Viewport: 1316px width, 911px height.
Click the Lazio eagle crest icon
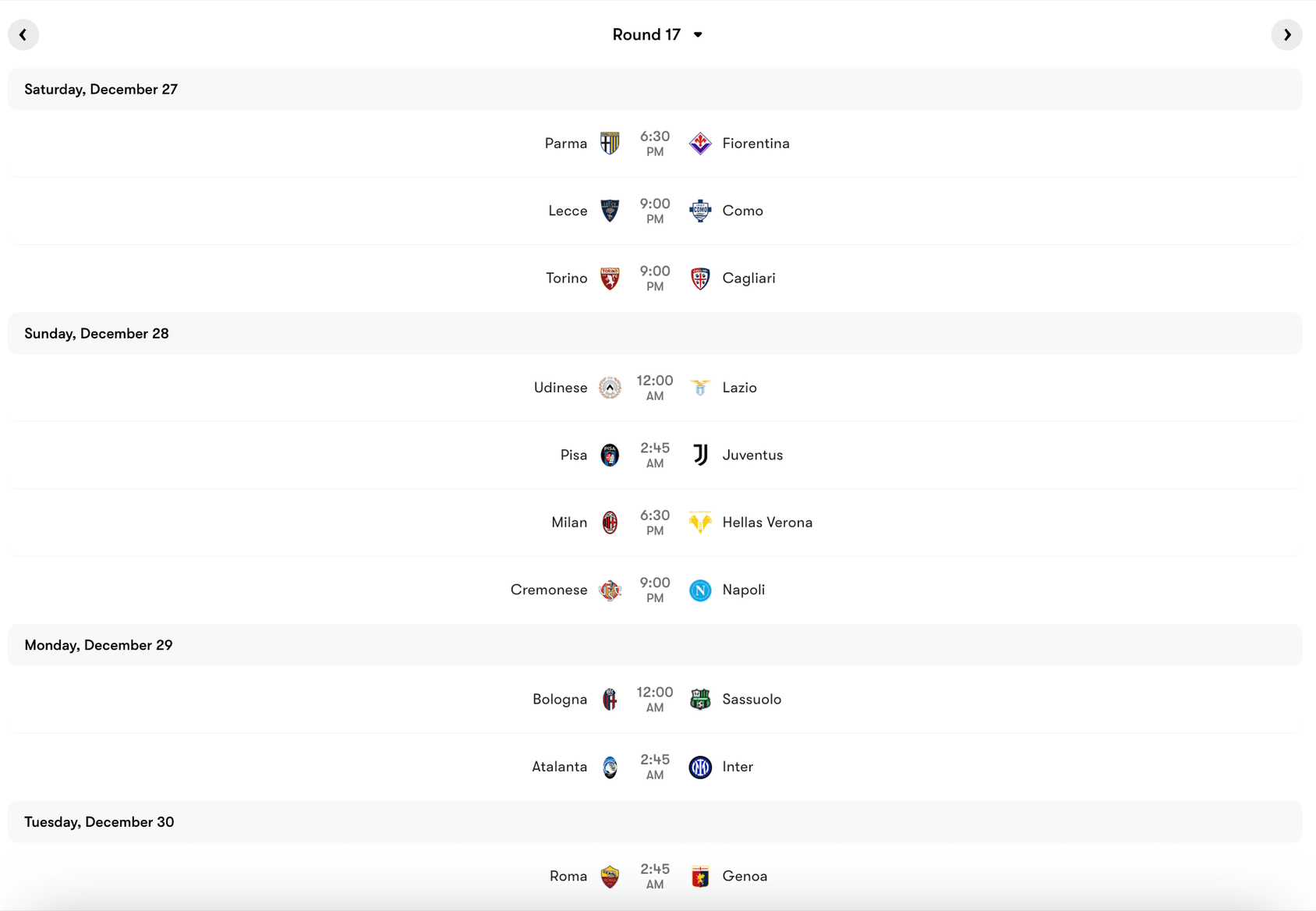700,387
